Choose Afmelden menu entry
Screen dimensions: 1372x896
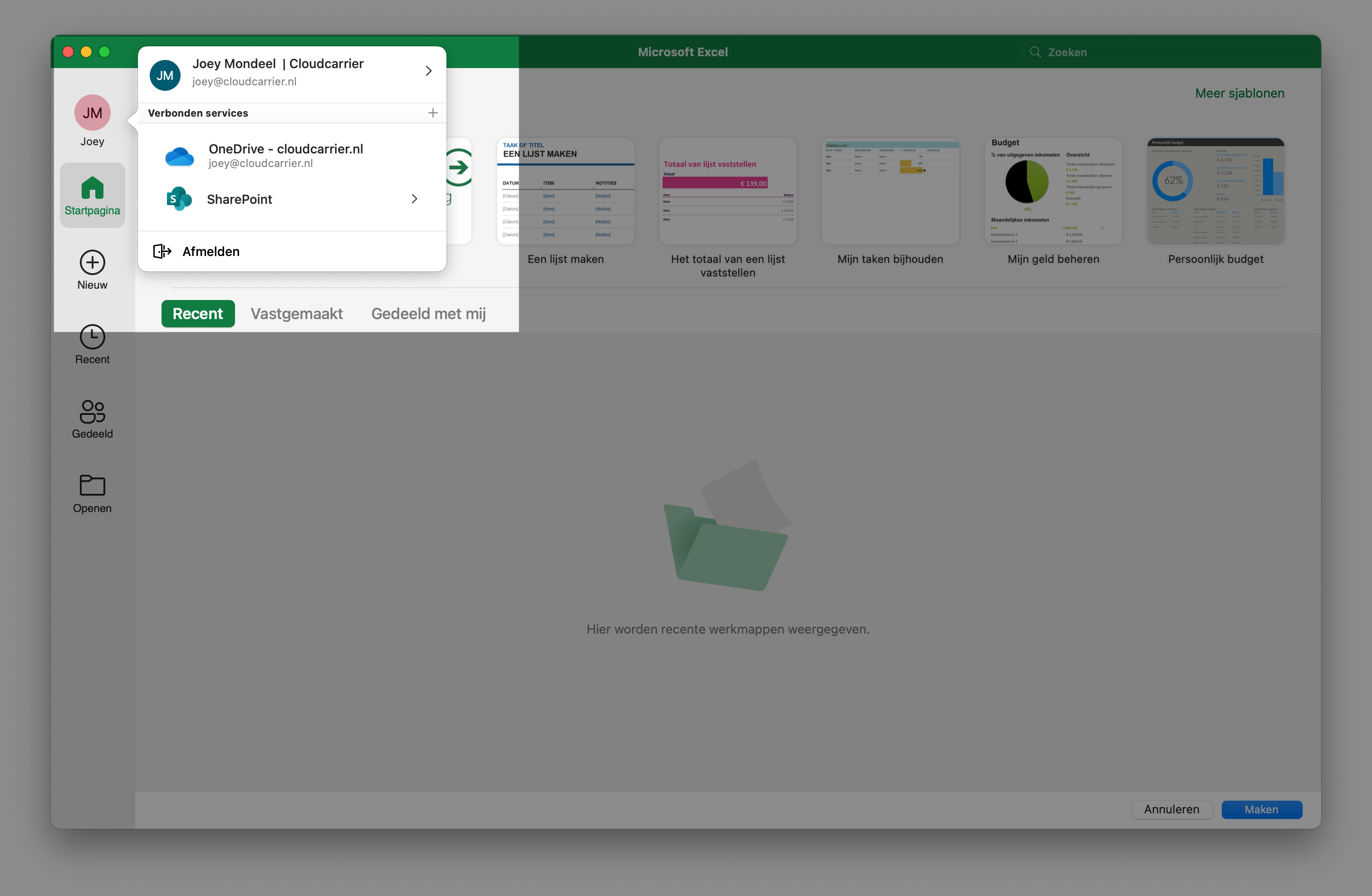tap(292, 251)
